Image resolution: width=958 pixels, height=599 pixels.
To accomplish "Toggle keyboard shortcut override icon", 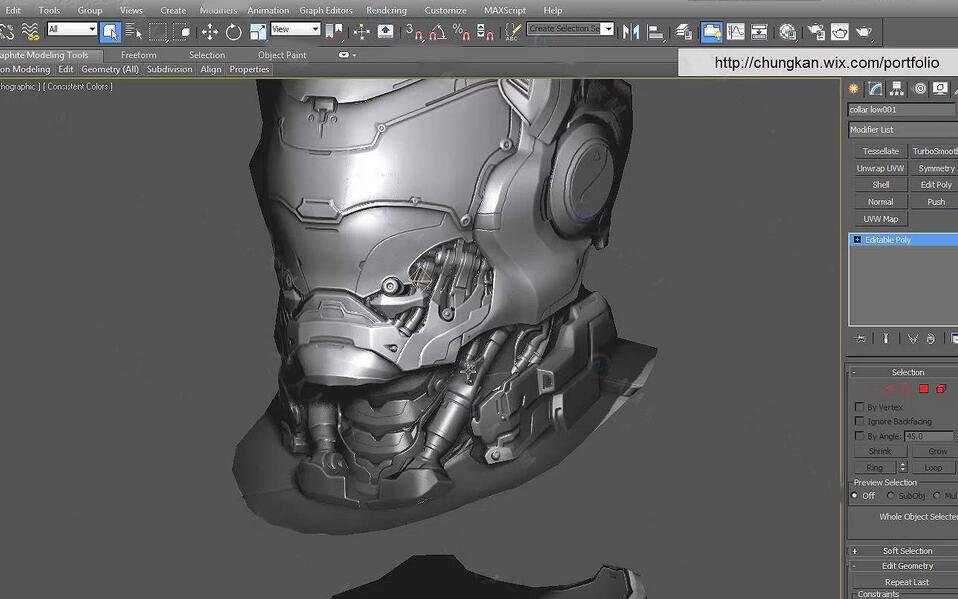I will tap(386, 32).
